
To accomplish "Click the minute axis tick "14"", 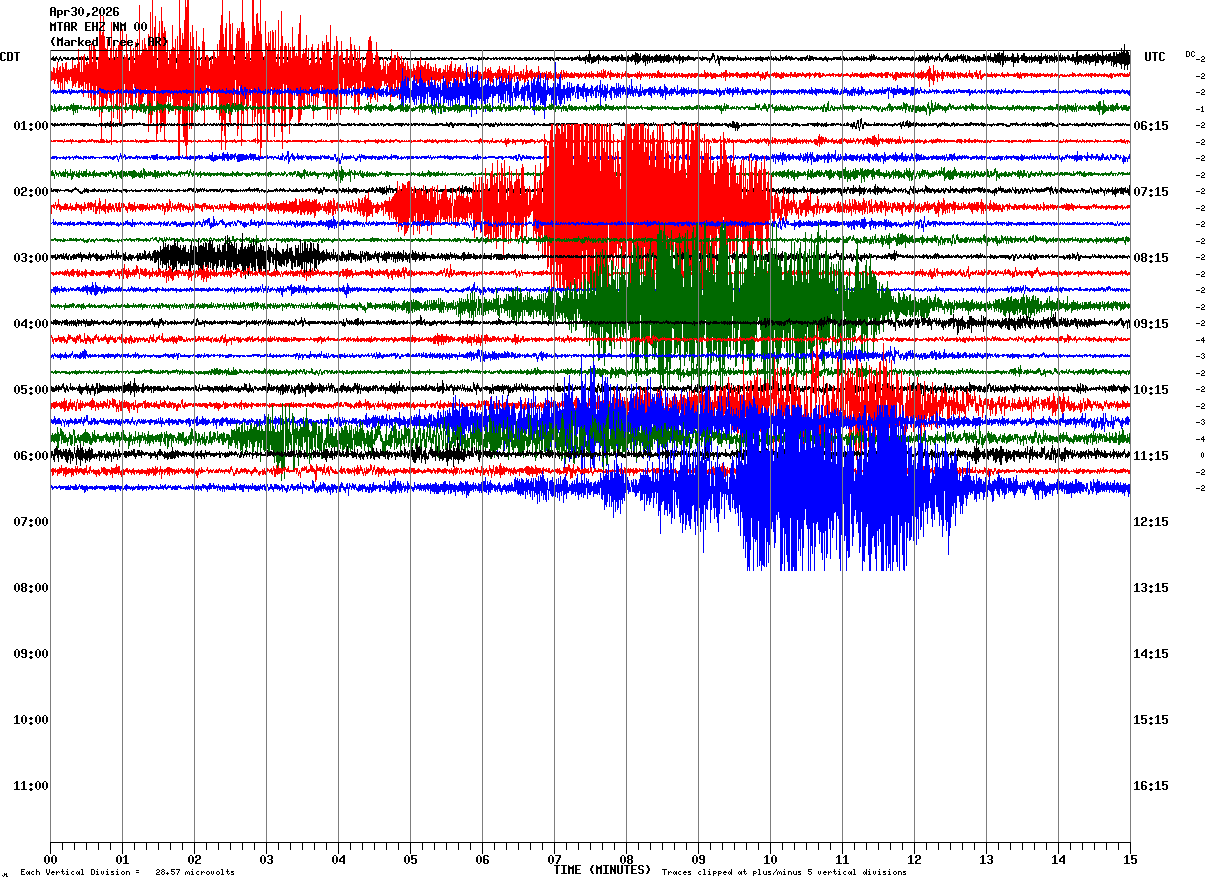I will click(x=1058, y=859).
